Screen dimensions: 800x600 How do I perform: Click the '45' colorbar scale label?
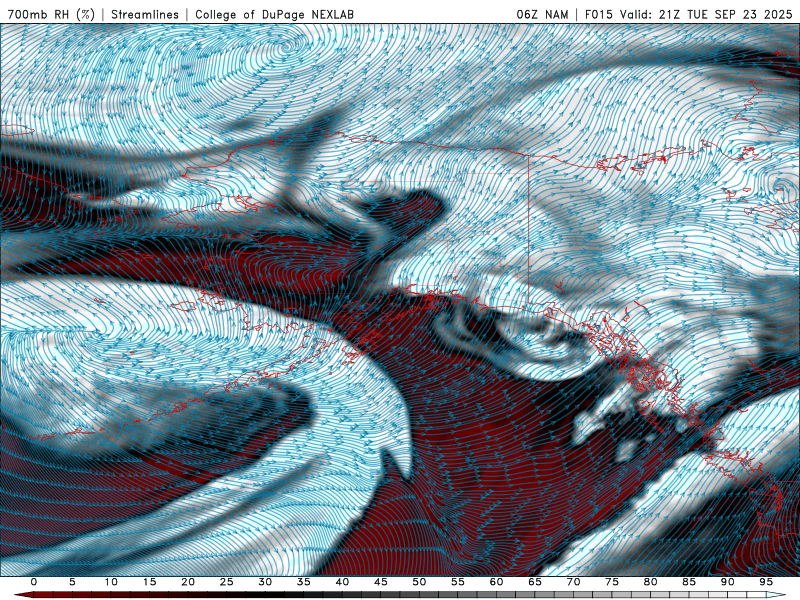point(381,582)
